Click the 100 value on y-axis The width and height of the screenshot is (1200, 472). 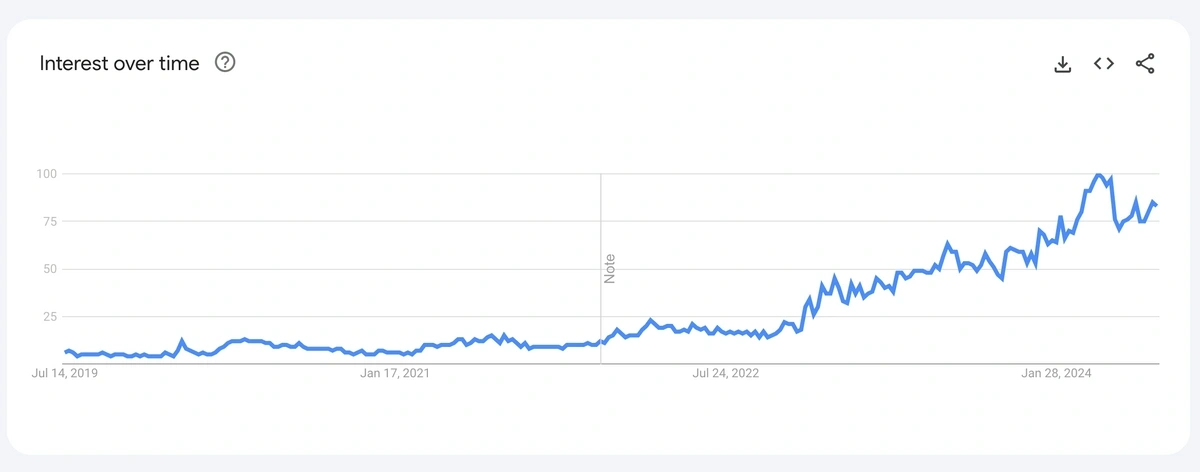coord(46,174)
